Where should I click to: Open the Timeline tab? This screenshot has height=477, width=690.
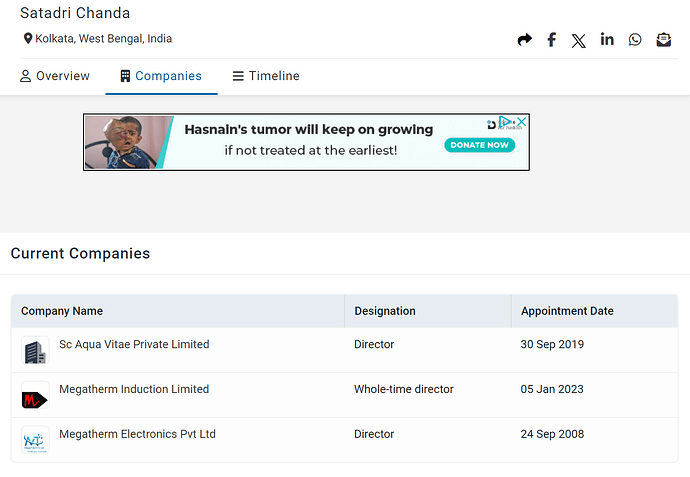(266, 76)
